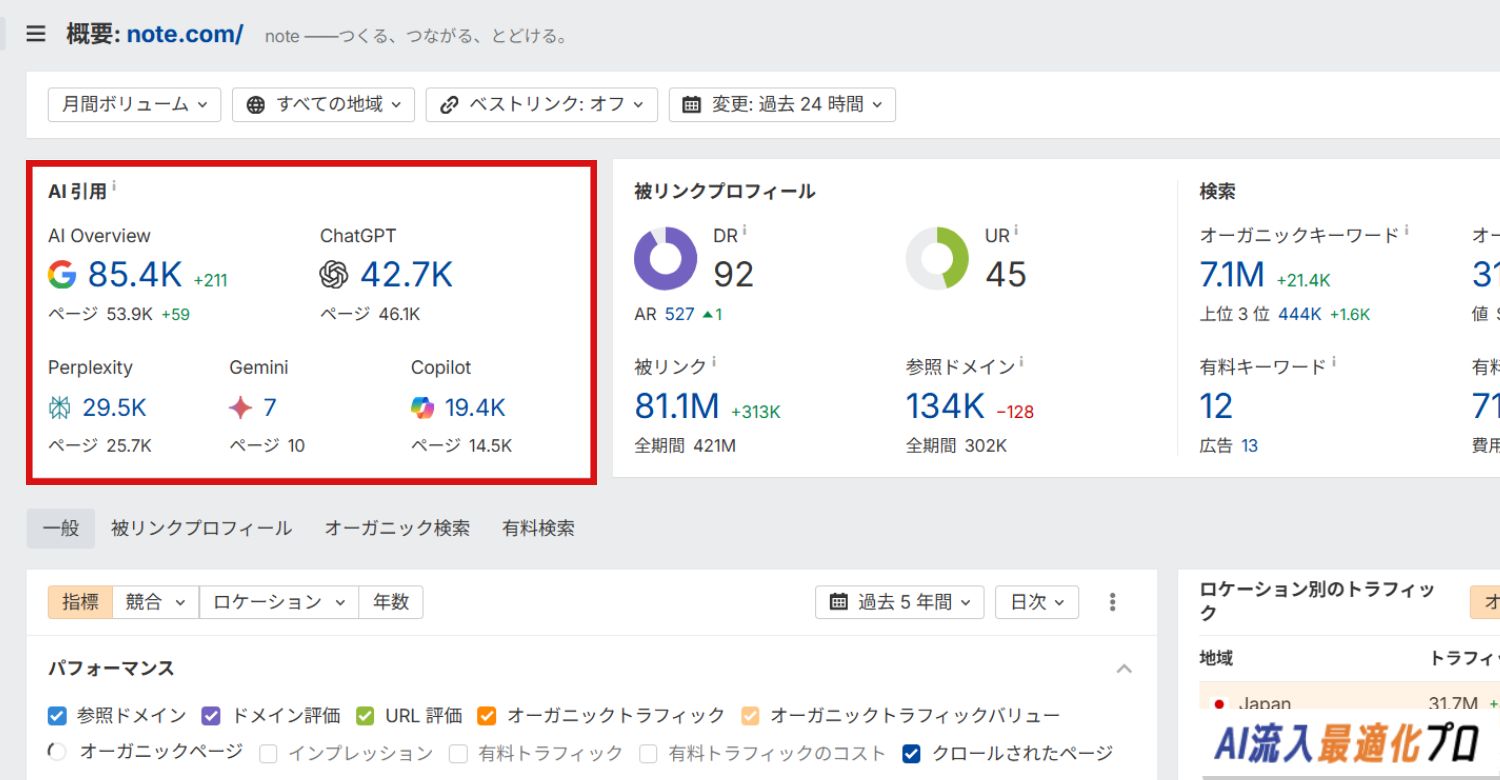This screenshot has height=780, width=1500.
Task: Enable the インプレッション checkbox
Action: coord(267,753)
